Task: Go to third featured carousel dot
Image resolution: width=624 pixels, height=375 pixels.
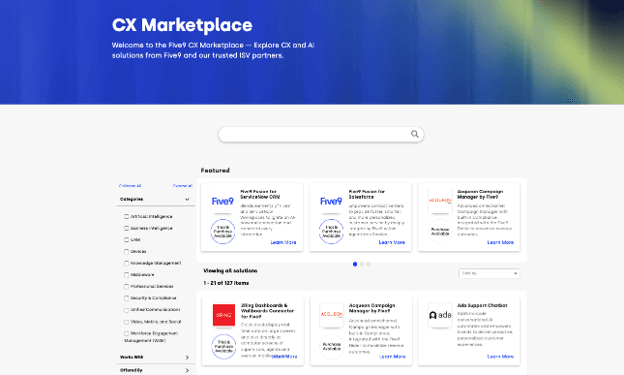Action: click(x=368, y=264)
